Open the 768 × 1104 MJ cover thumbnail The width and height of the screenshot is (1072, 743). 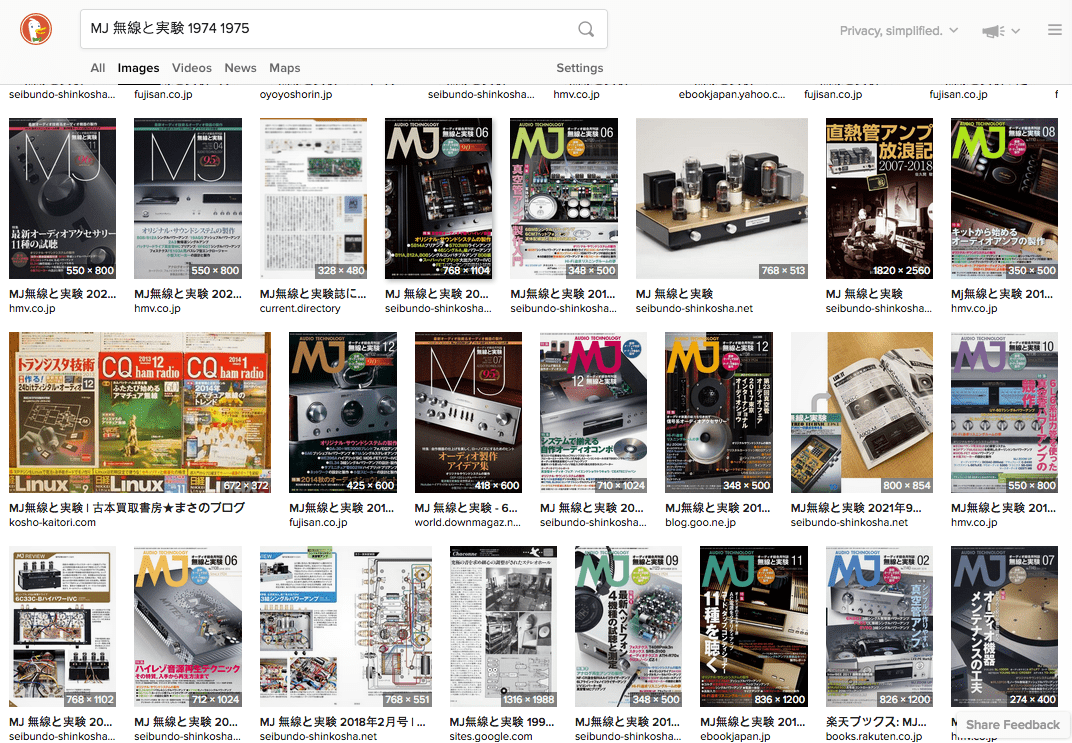(x=438, y=198)
